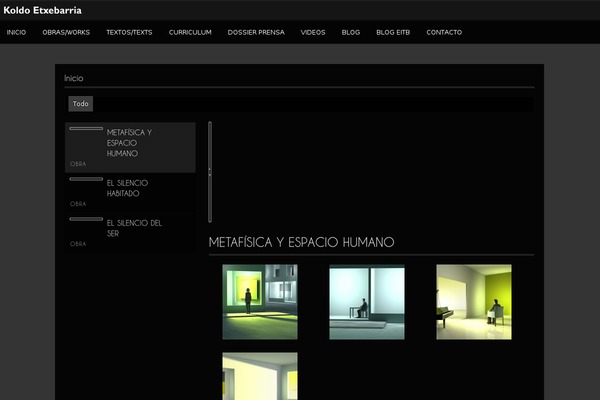600x400 pixels.
Task: Open the thumbnail of standing figure at green doorway
Action: coord(260,302)
